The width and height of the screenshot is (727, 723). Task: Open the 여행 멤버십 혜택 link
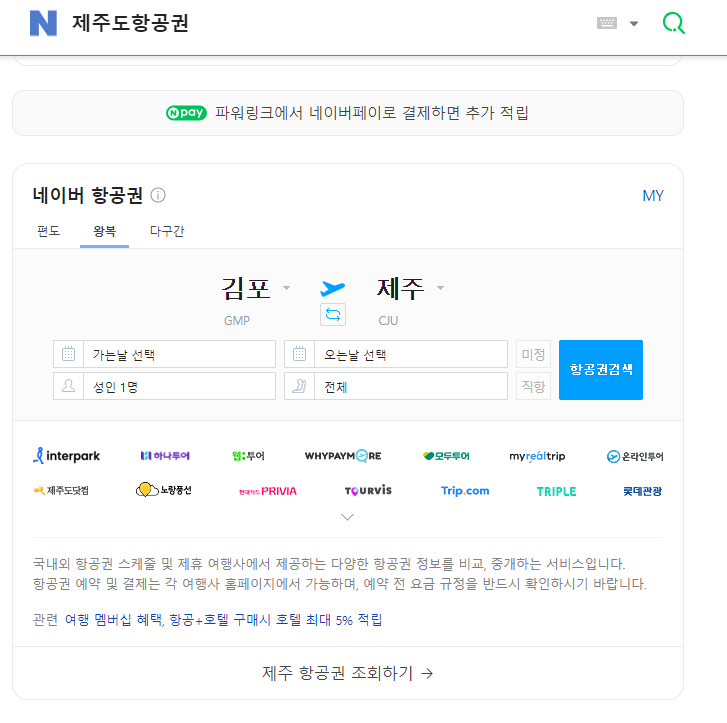pos(113,620)
